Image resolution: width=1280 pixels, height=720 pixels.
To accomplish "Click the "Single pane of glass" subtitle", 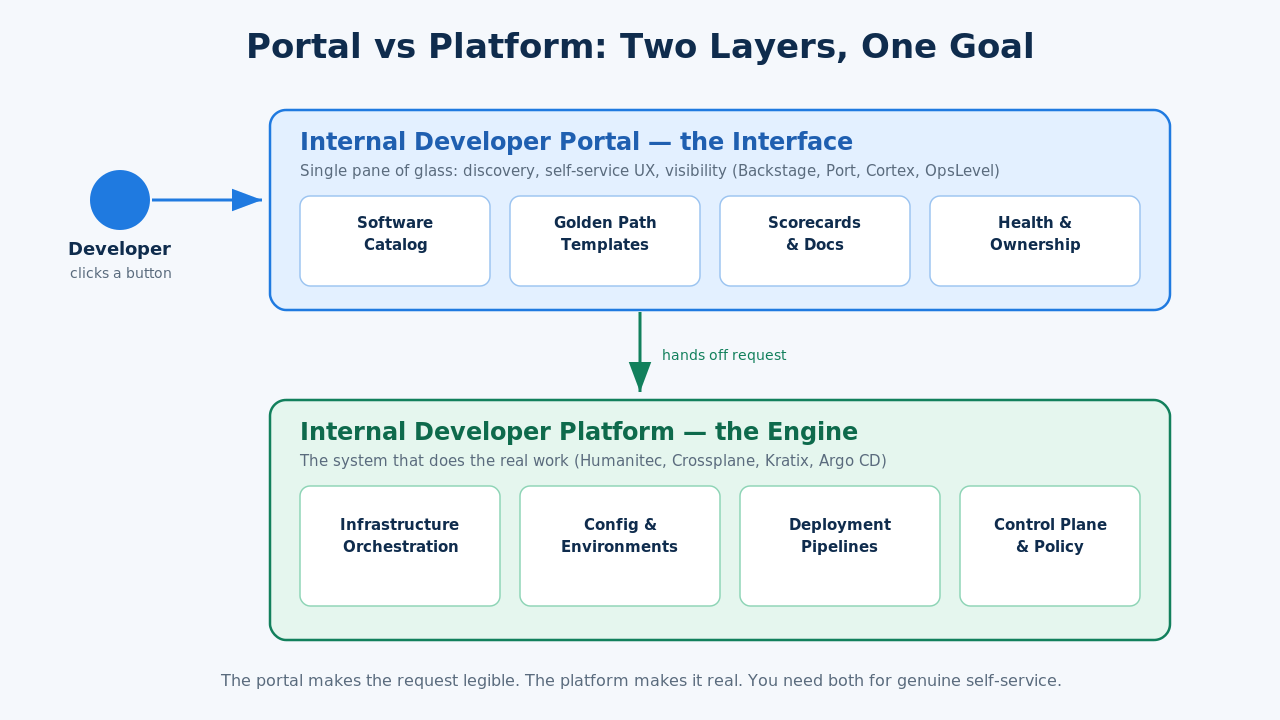I will click(650, 171).
